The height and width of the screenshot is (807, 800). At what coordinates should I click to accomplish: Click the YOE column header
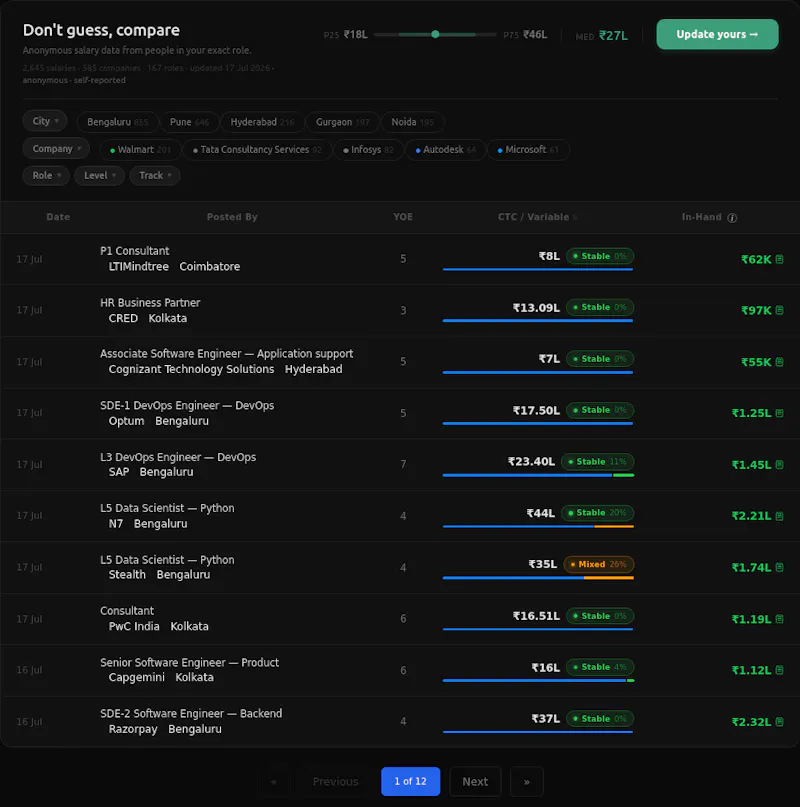coord(403,217)
